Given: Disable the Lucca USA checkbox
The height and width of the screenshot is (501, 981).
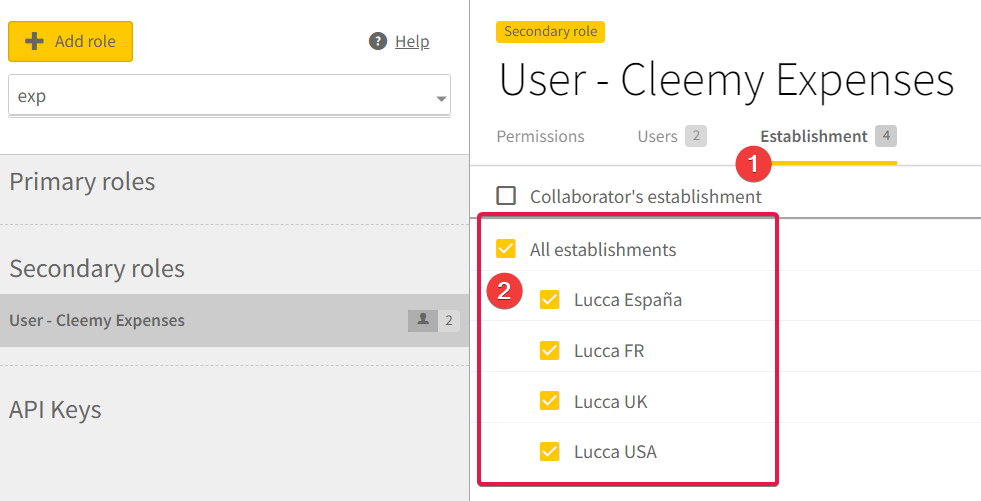Looking at the screenshot, I should tap(549, 451).
